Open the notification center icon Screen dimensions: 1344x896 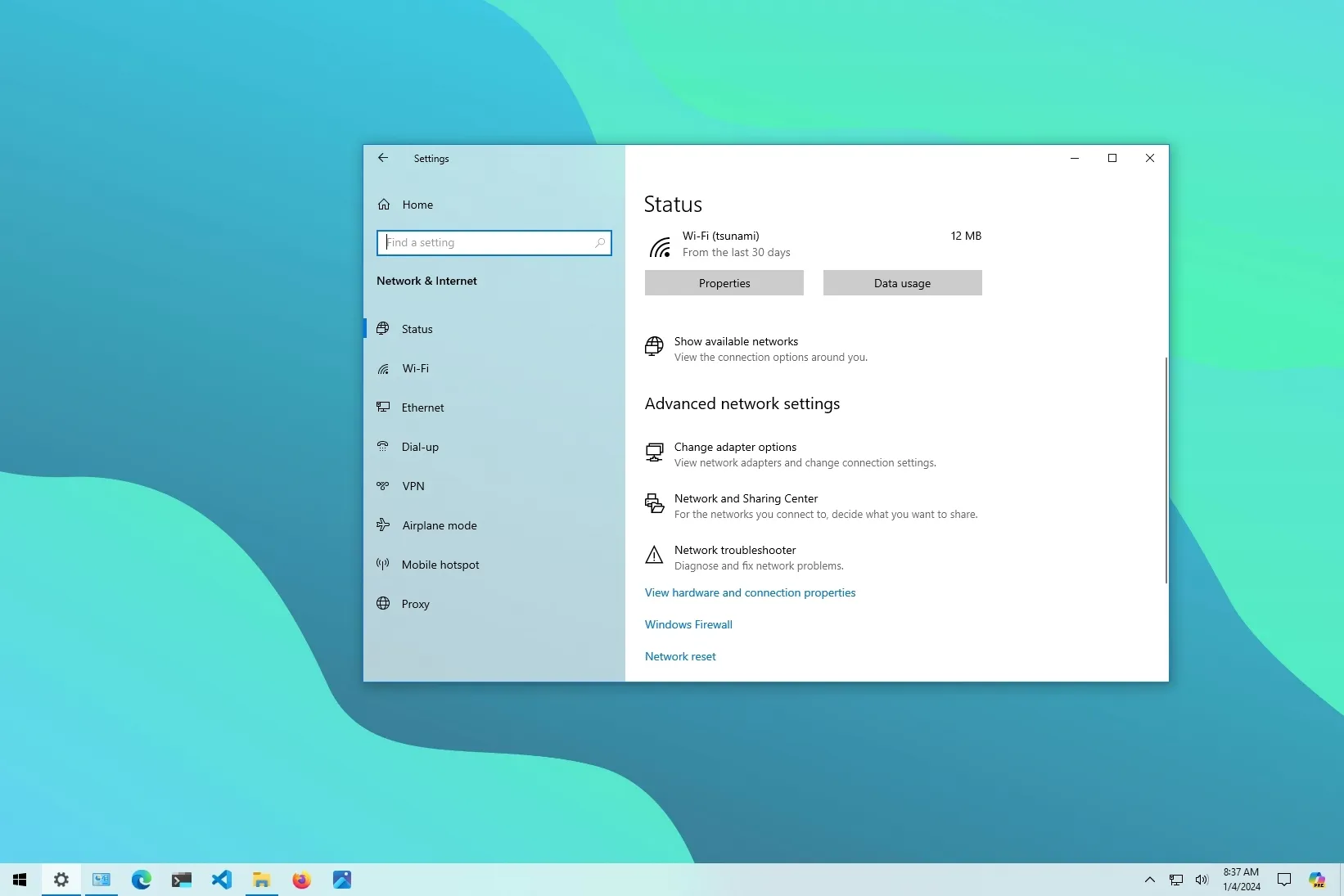[x=1284, y=880]
